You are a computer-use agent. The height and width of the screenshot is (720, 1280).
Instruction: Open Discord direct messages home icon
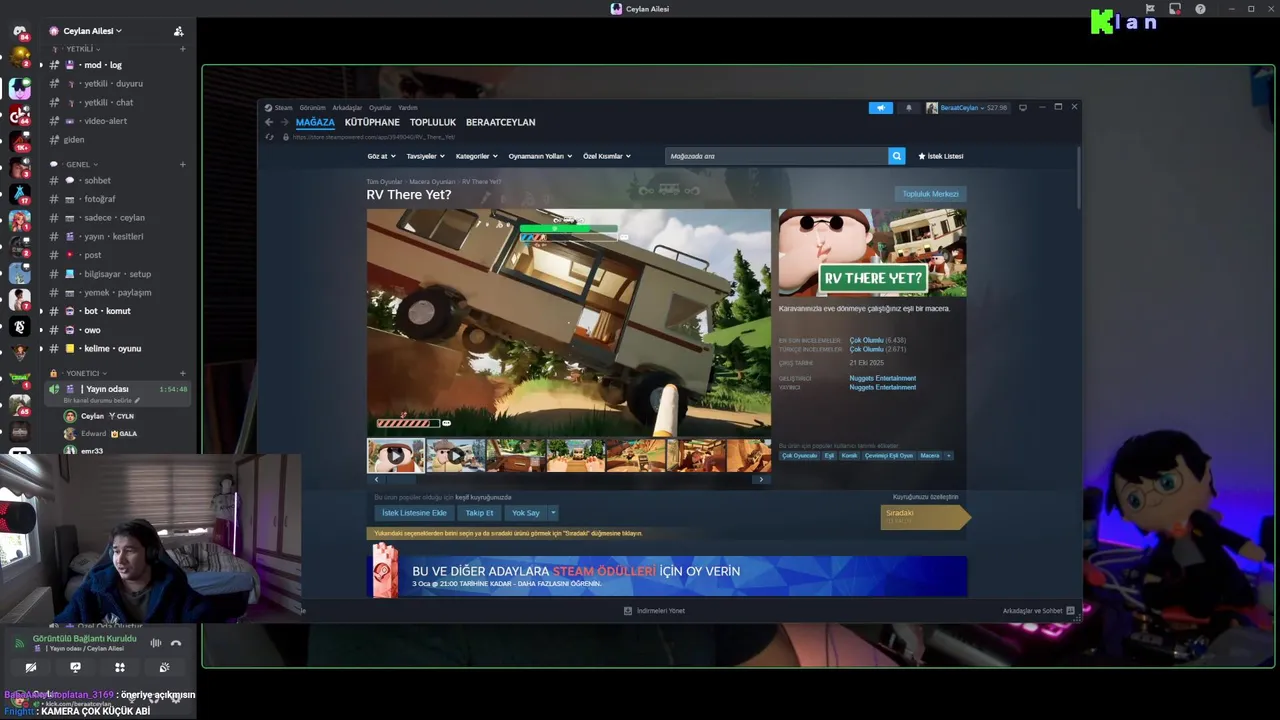20,31
